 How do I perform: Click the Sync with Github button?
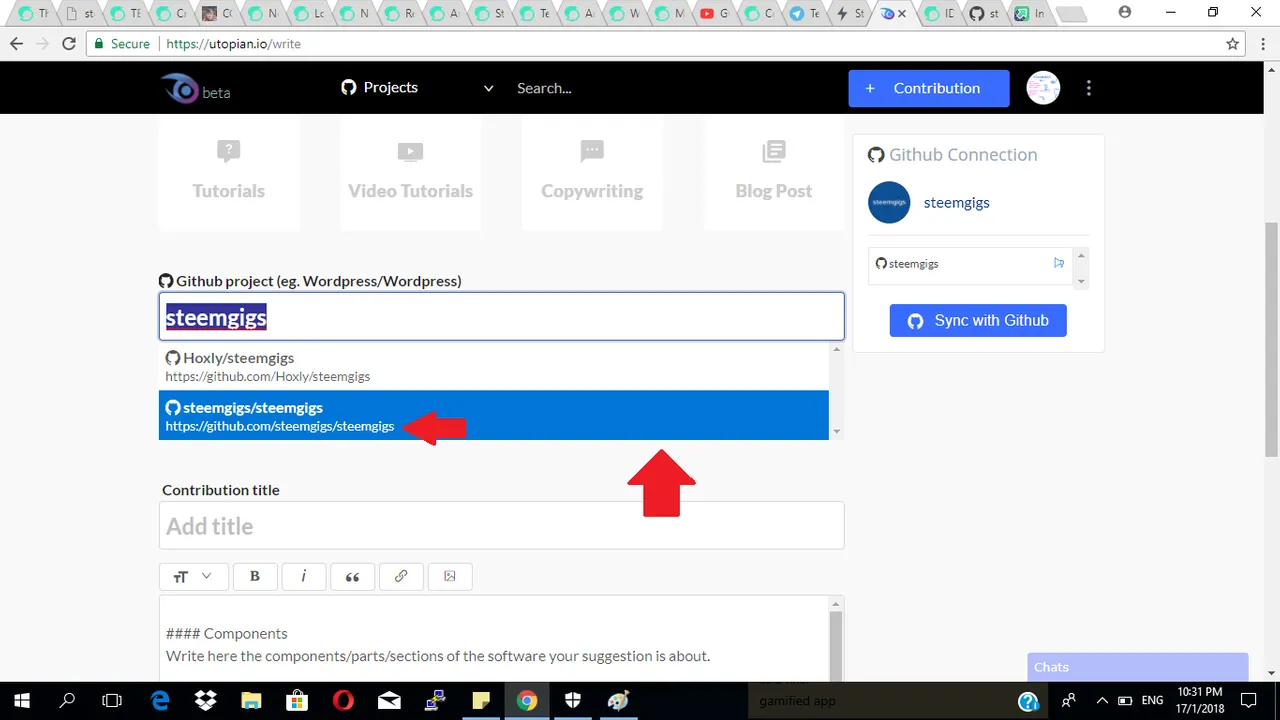(978, 320)
